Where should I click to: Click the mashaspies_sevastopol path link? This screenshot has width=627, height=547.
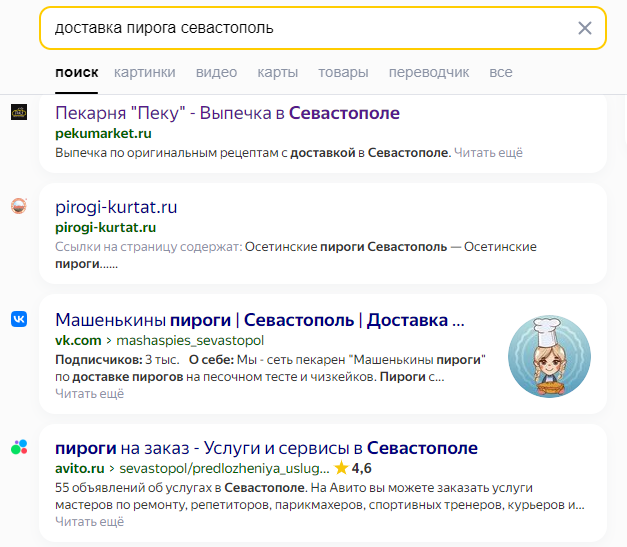coord(190,340)
